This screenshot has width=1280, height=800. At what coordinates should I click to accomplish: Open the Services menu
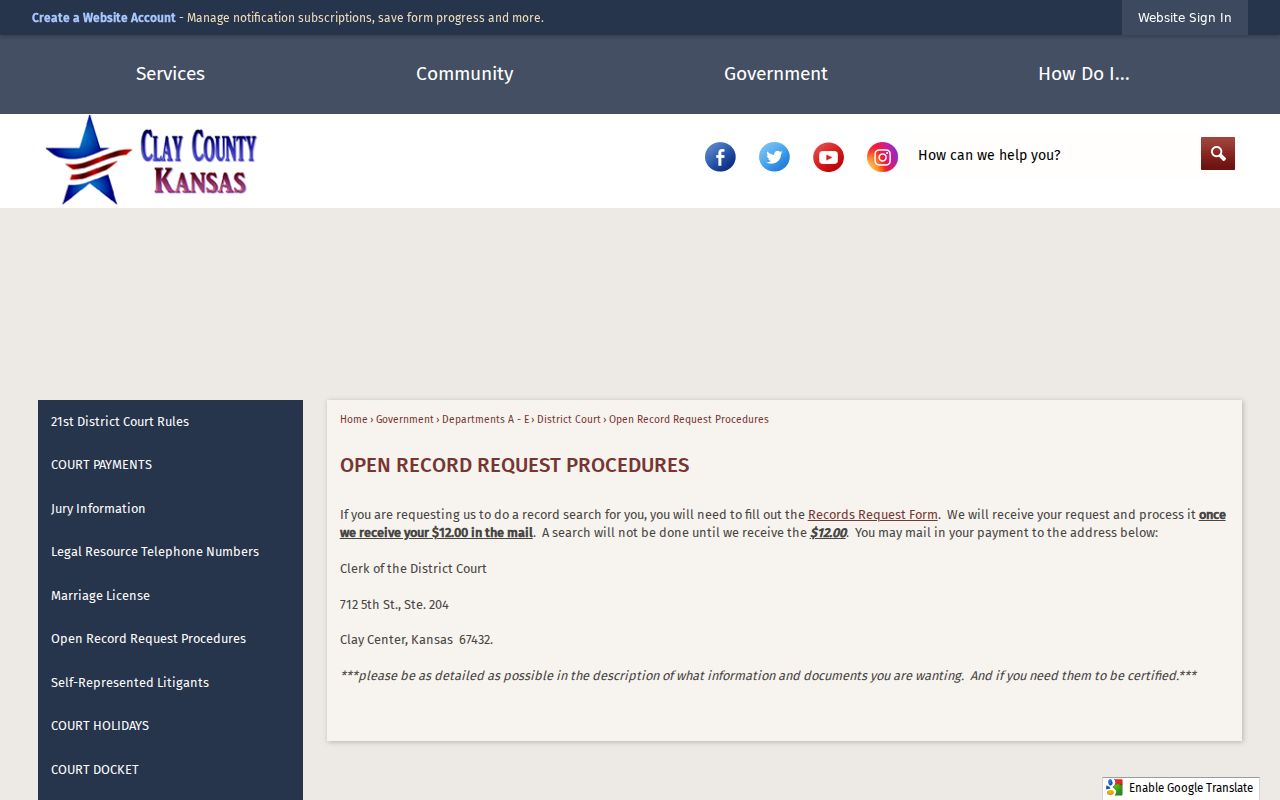(170, 74)
